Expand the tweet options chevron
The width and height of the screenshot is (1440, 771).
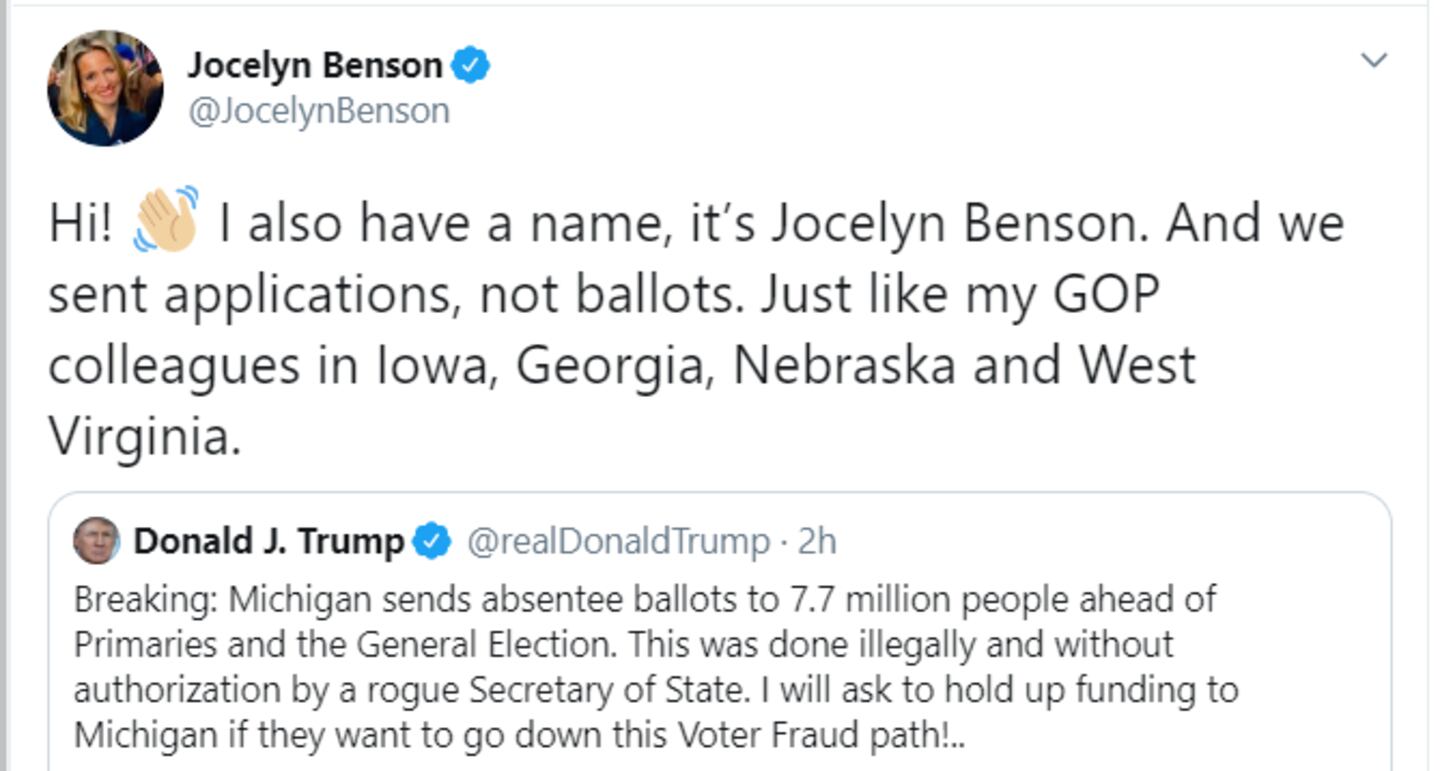coord(1375,61)
